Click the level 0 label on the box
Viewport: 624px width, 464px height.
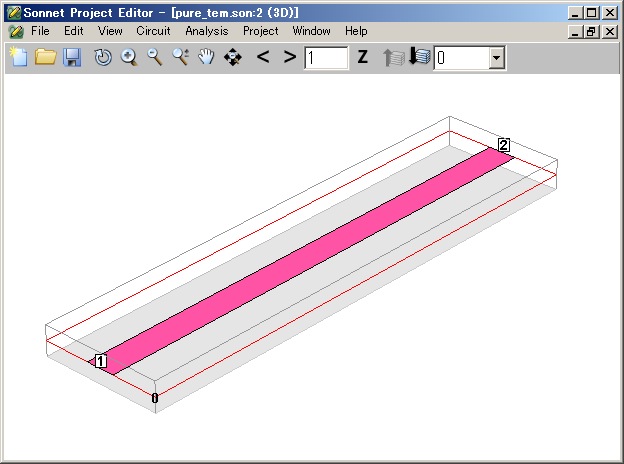pos(155,398)
